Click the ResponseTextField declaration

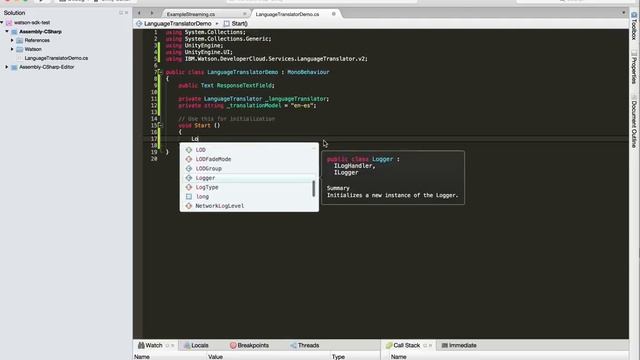pyautogui.click(x=245, y=85)
